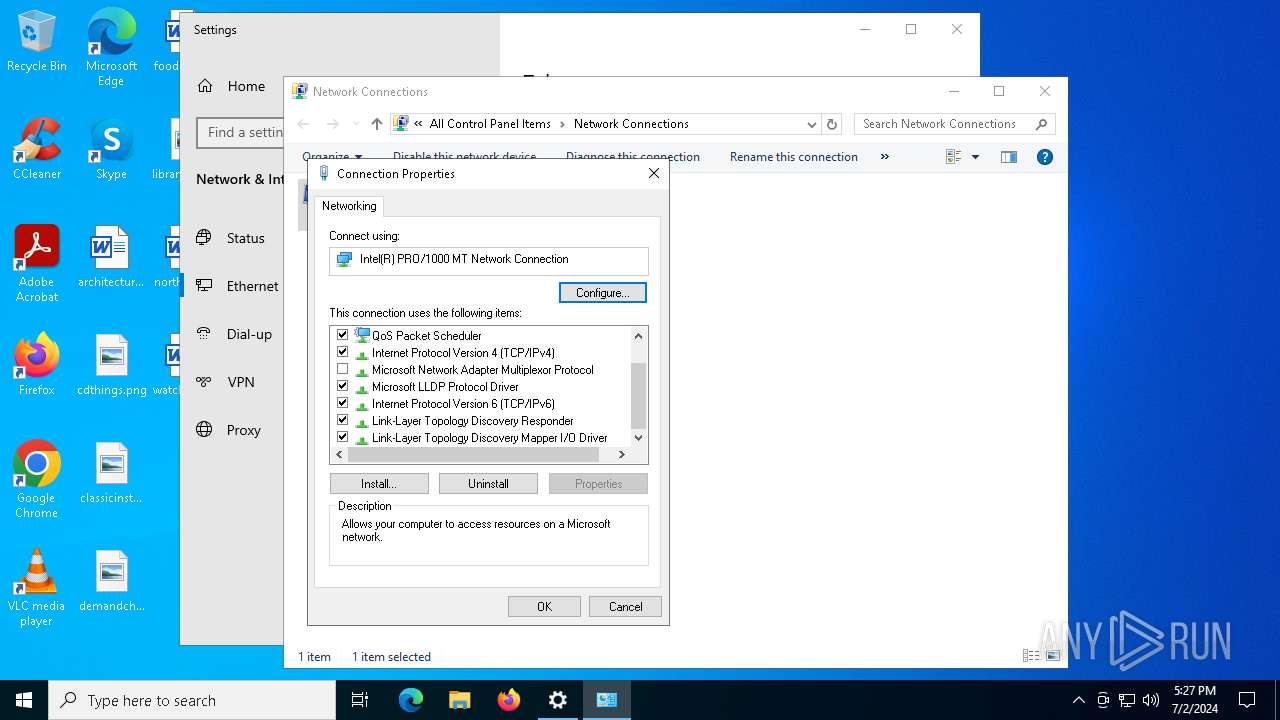Click Diagnose this connection
This screenshot has width=1280, height=720.
[x=633, y=157]
